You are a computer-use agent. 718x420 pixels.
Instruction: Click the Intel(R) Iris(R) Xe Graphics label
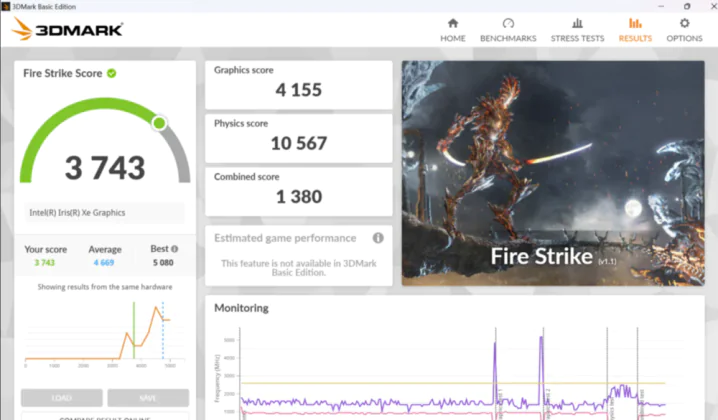77,213
